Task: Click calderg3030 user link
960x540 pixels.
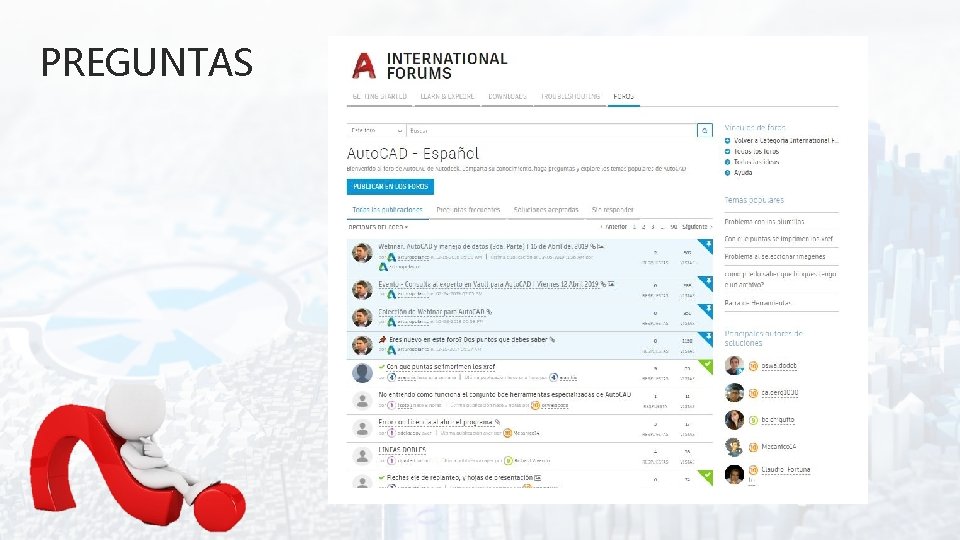Action: 779,393
